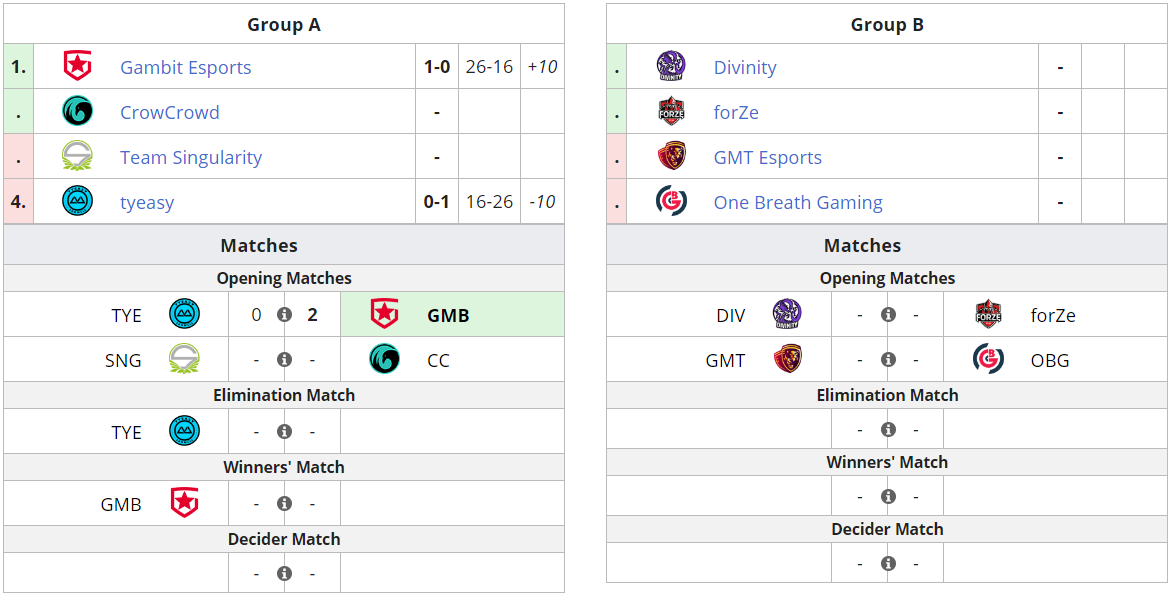The width and height of the screenshot is (1172, 596).
Task: Open Group A Decider Match info icon
Action: [284, 574]
